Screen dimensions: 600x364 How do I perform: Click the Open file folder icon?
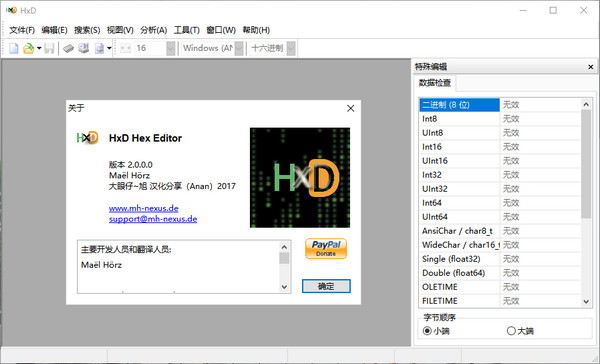28,48
